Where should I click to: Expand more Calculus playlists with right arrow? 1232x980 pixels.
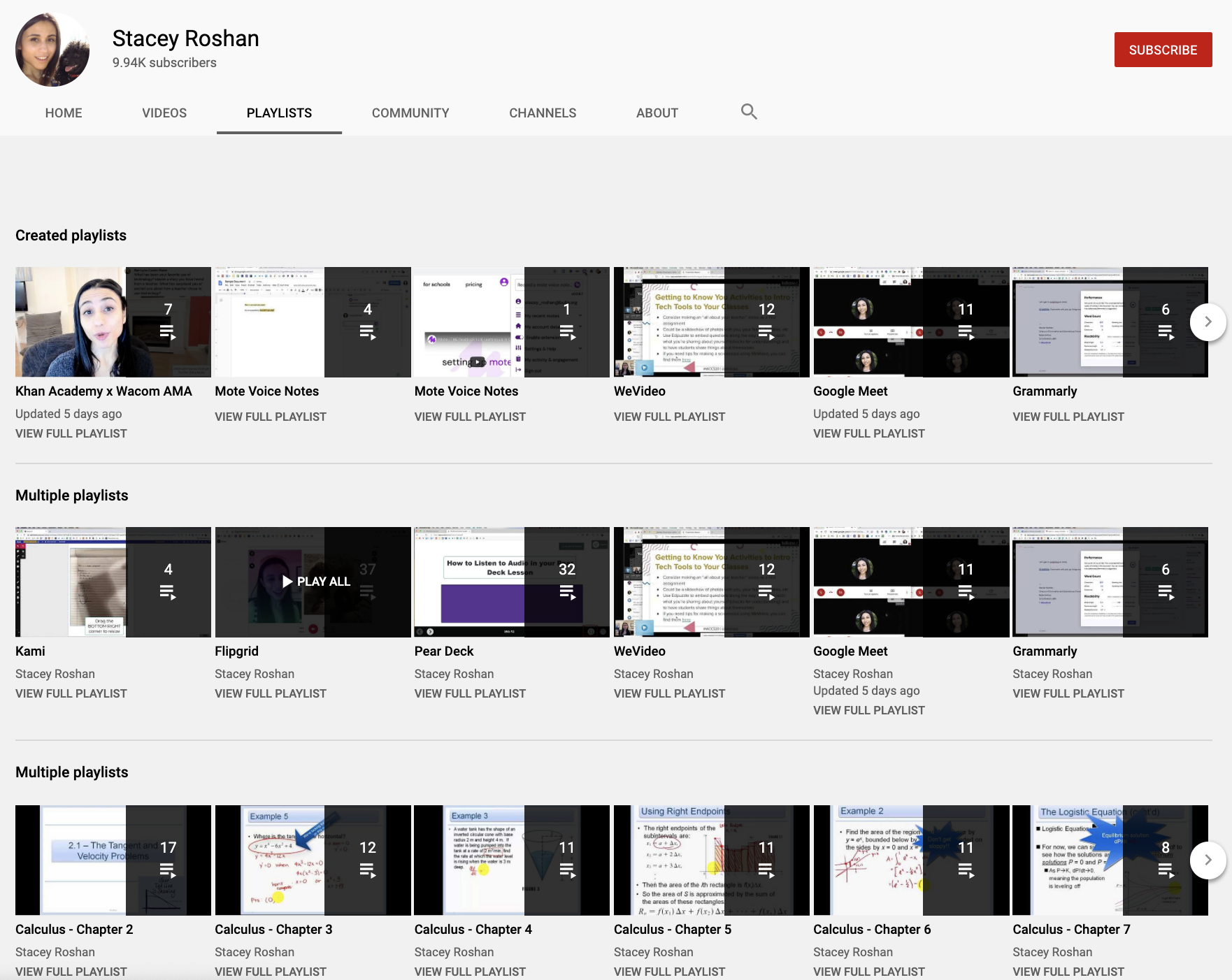[1208, 860]
